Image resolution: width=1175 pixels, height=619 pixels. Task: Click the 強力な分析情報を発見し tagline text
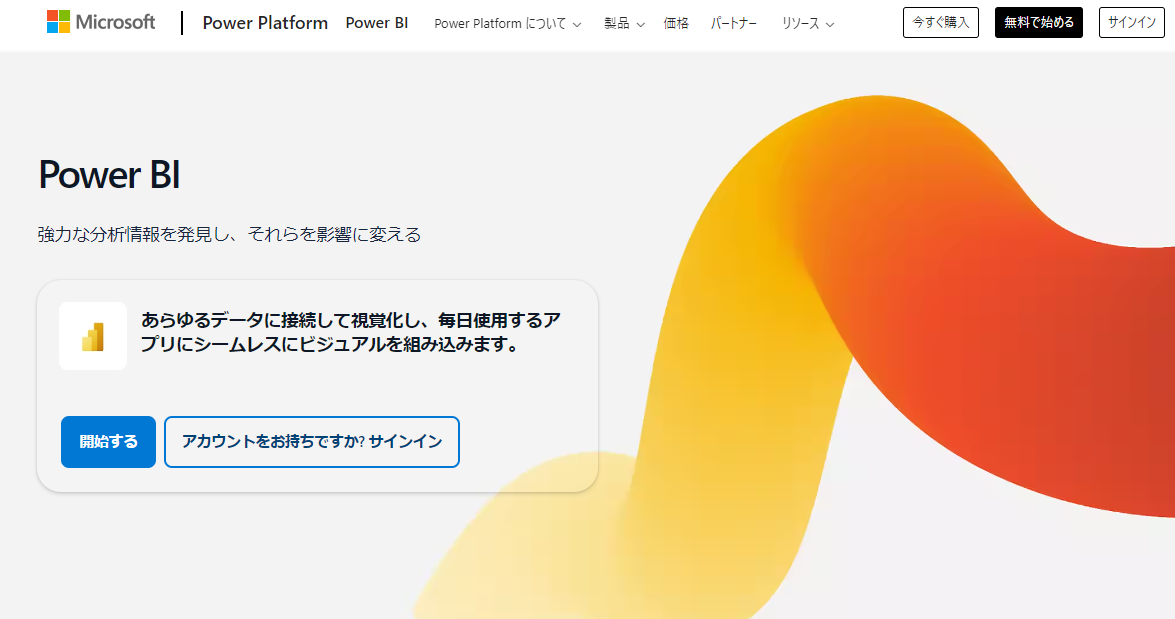(x=229, y=235)
